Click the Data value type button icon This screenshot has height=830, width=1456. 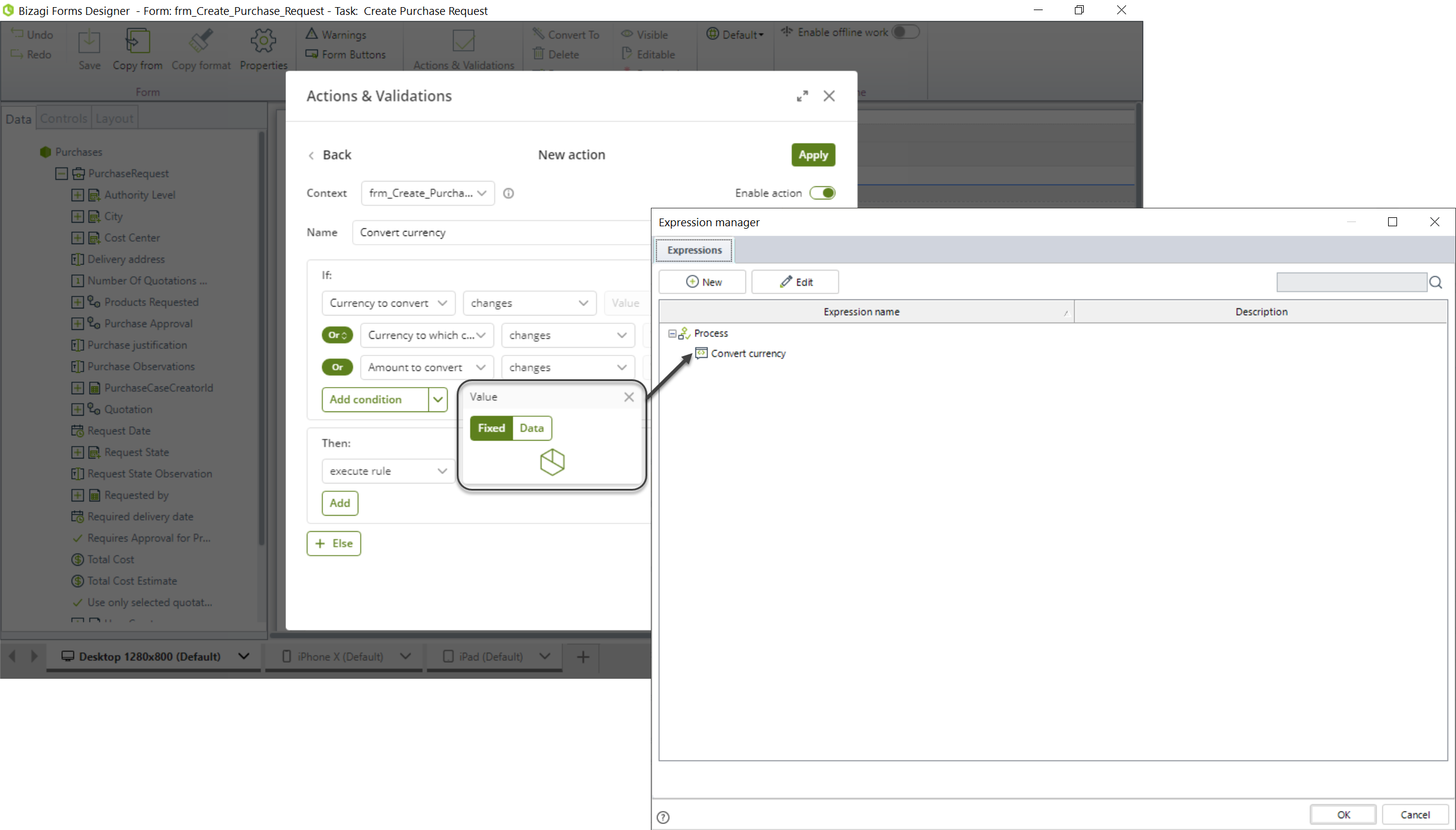[x=531, y=428]
